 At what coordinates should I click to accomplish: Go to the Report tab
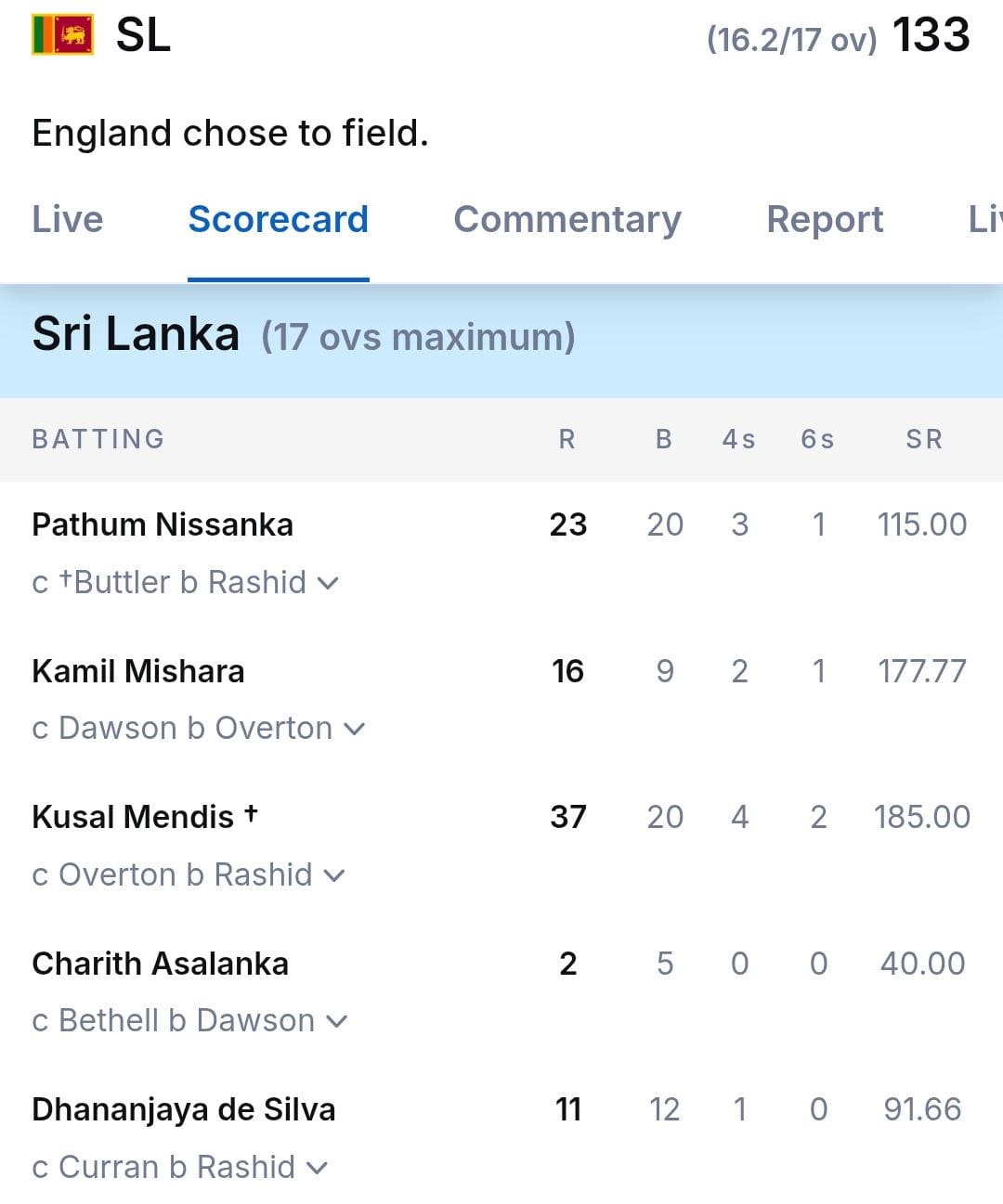[825, 220]
